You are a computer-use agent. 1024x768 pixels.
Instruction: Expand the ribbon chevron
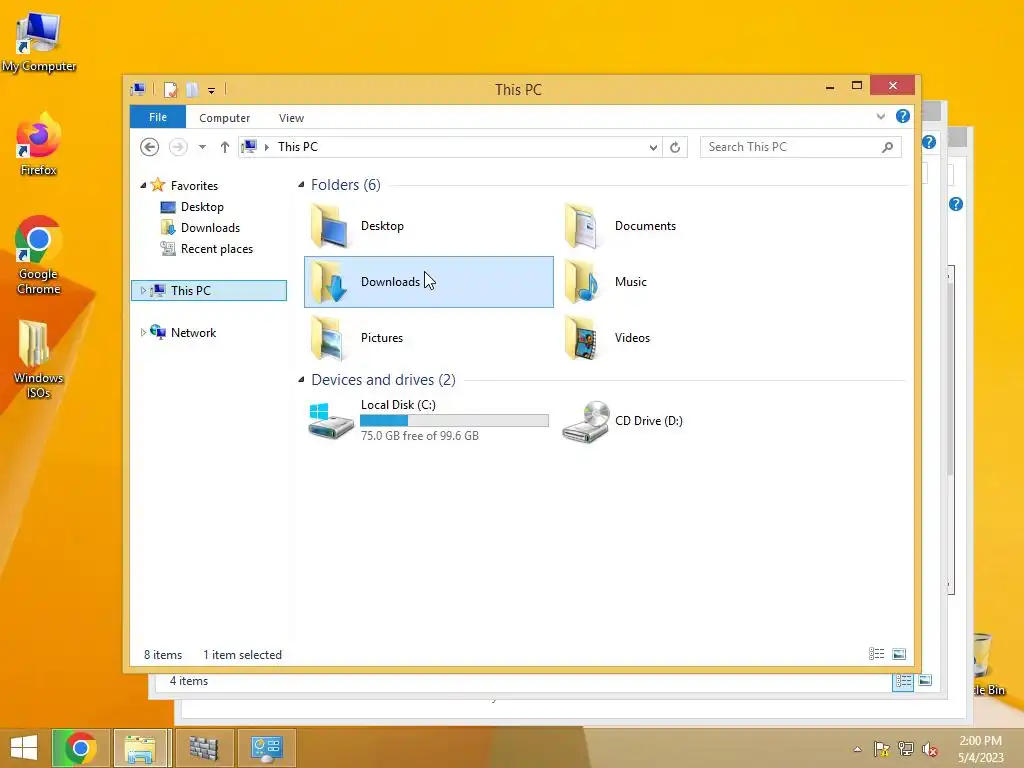point(880,117)
